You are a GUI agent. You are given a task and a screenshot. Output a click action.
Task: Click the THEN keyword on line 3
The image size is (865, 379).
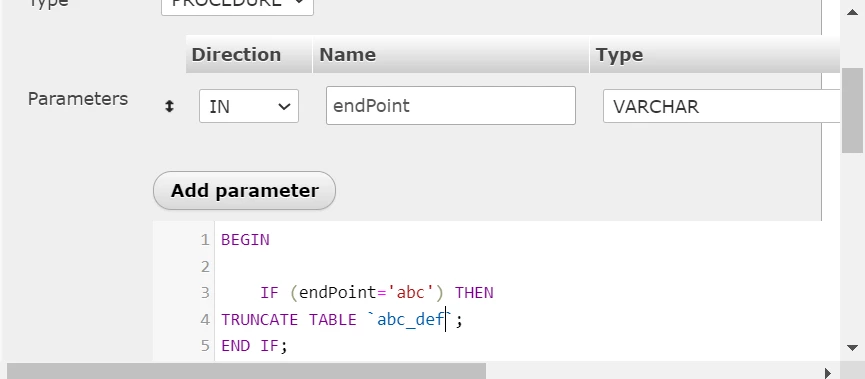(474, 293)
